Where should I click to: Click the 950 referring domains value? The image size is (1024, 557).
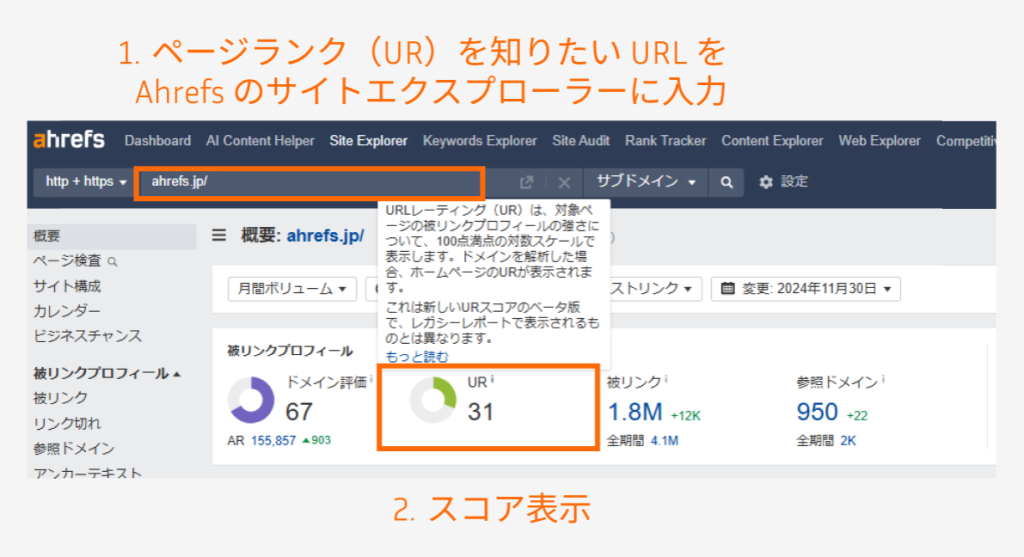coord(817,412)
